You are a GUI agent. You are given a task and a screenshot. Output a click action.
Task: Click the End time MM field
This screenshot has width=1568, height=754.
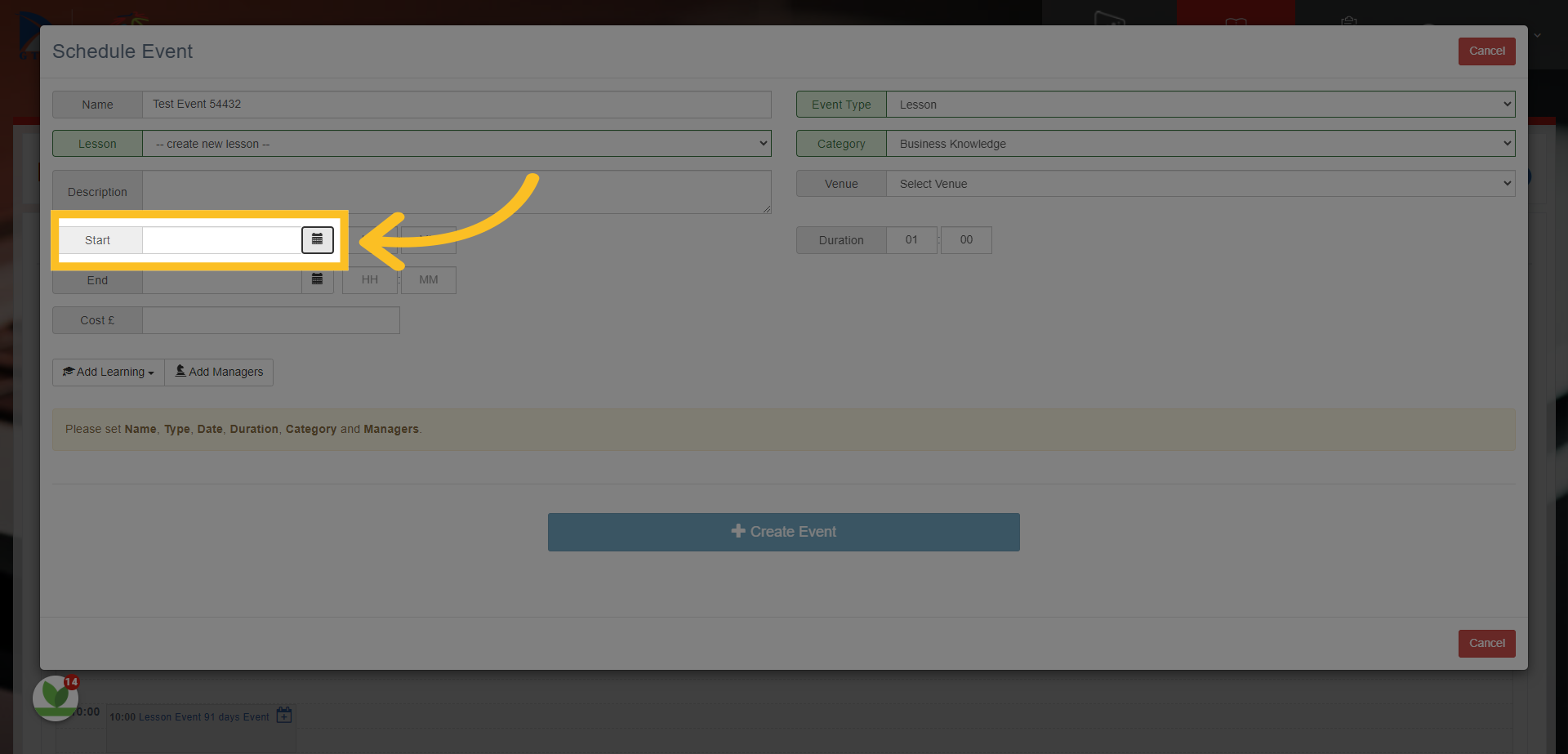[429, 280]
